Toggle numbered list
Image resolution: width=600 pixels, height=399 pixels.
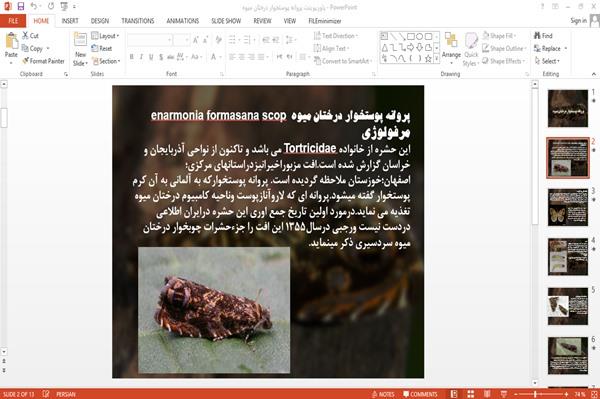point(248,40)
